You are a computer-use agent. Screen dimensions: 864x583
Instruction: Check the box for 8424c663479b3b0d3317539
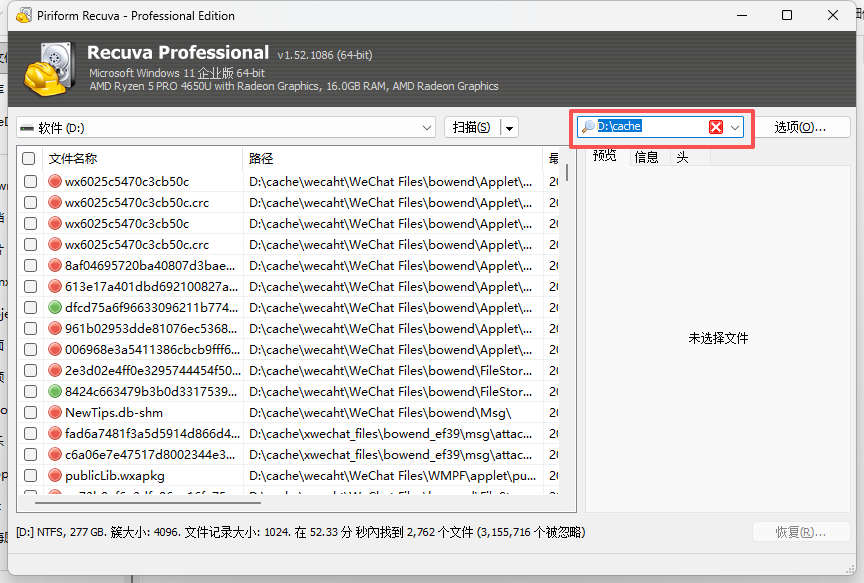[30, 392]
